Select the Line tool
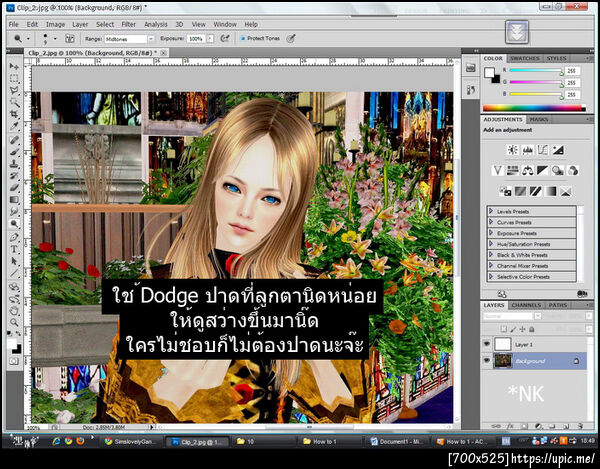600x469 pixels. (14, 273)
